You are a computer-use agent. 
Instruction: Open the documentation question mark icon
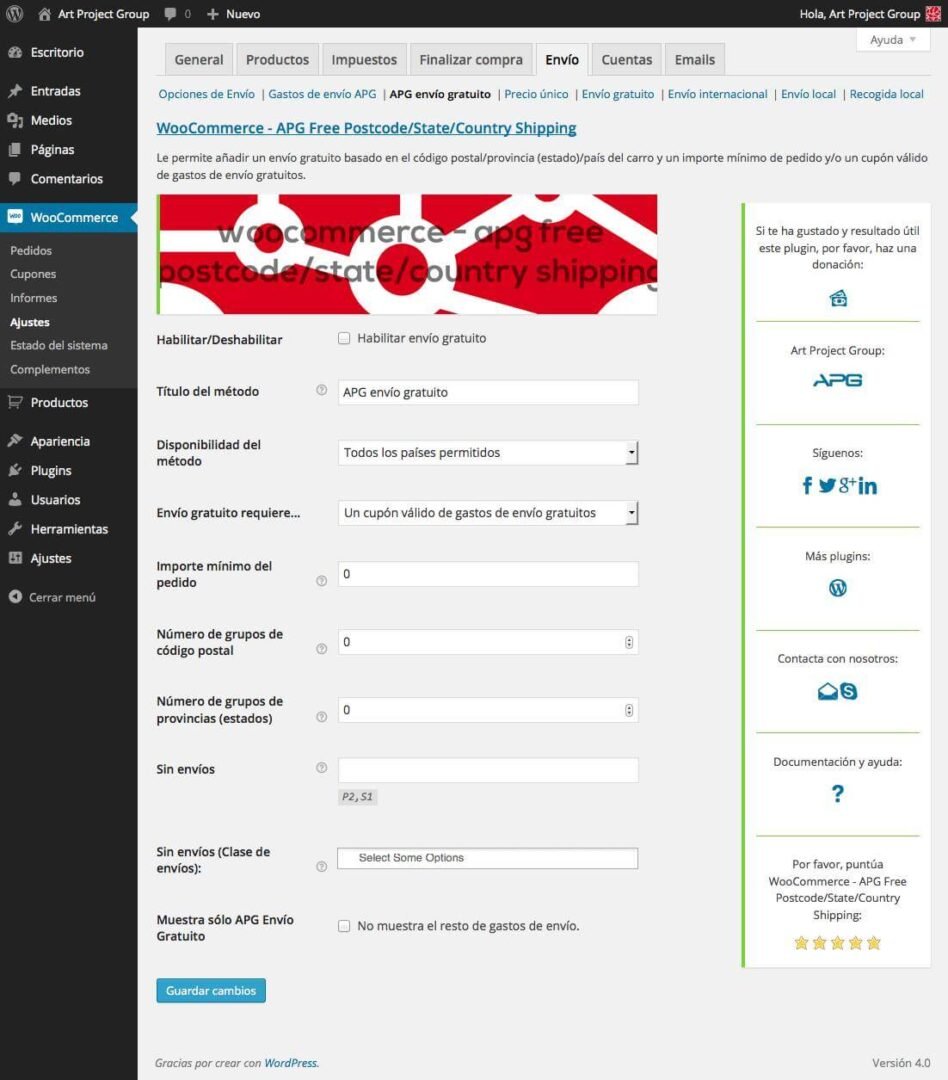point(838,793)
